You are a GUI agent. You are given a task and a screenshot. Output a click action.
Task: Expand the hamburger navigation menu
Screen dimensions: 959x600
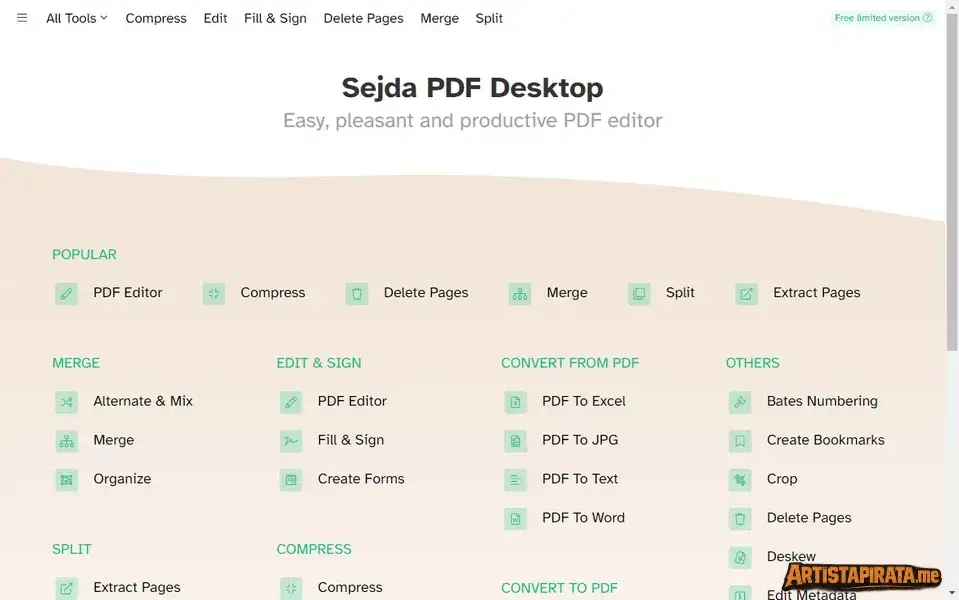(x=21, y=17)
